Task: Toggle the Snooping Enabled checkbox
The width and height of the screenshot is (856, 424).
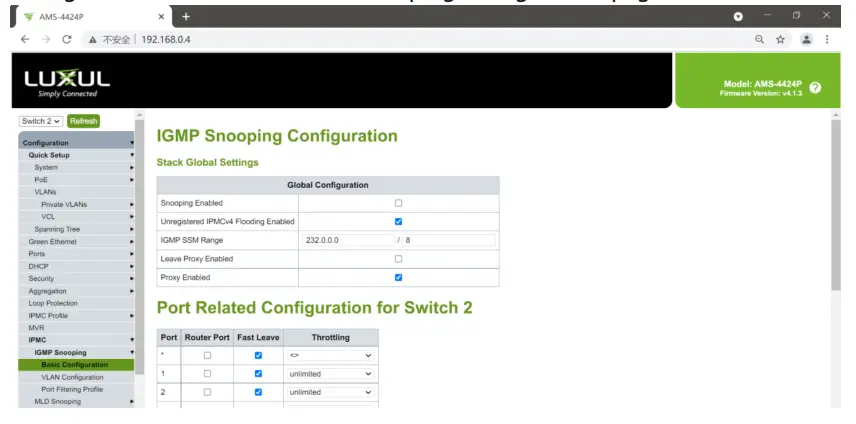Action: pos(399,203)
